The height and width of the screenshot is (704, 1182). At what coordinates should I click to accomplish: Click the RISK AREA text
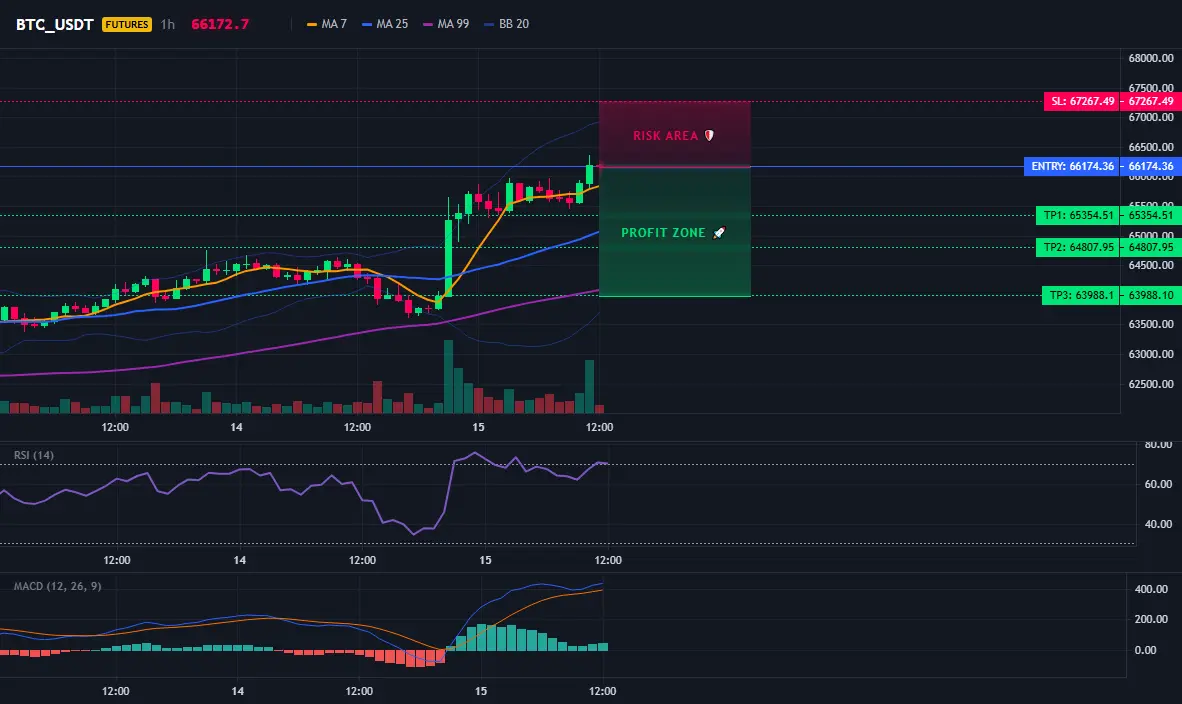(x=666, y=136)
